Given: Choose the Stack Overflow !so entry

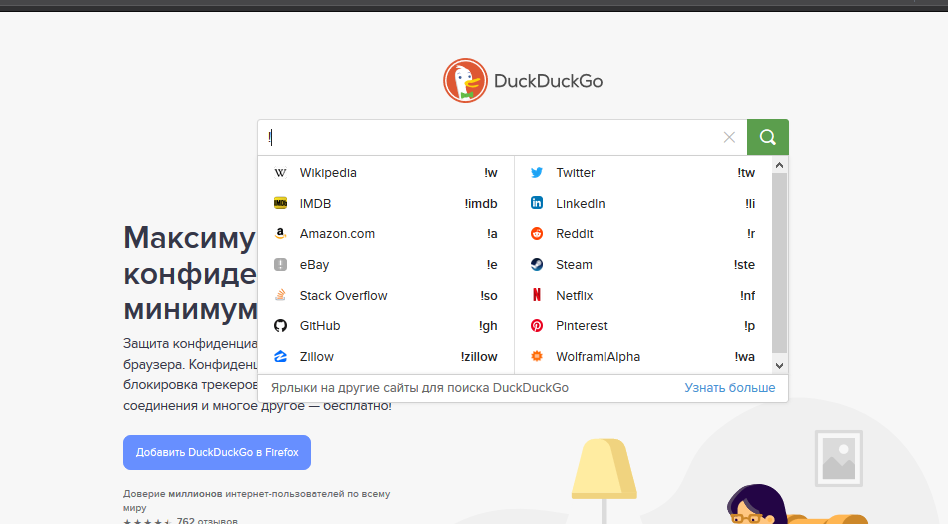Looking at the screenshot, I should 385,296.
